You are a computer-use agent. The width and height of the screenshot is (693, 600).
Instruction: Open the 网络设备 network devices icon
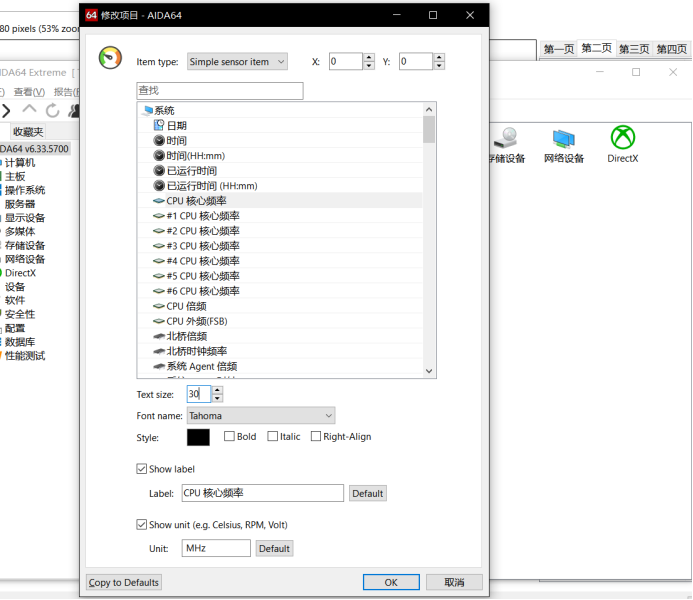pyautogui.click(x=564, y=139)
